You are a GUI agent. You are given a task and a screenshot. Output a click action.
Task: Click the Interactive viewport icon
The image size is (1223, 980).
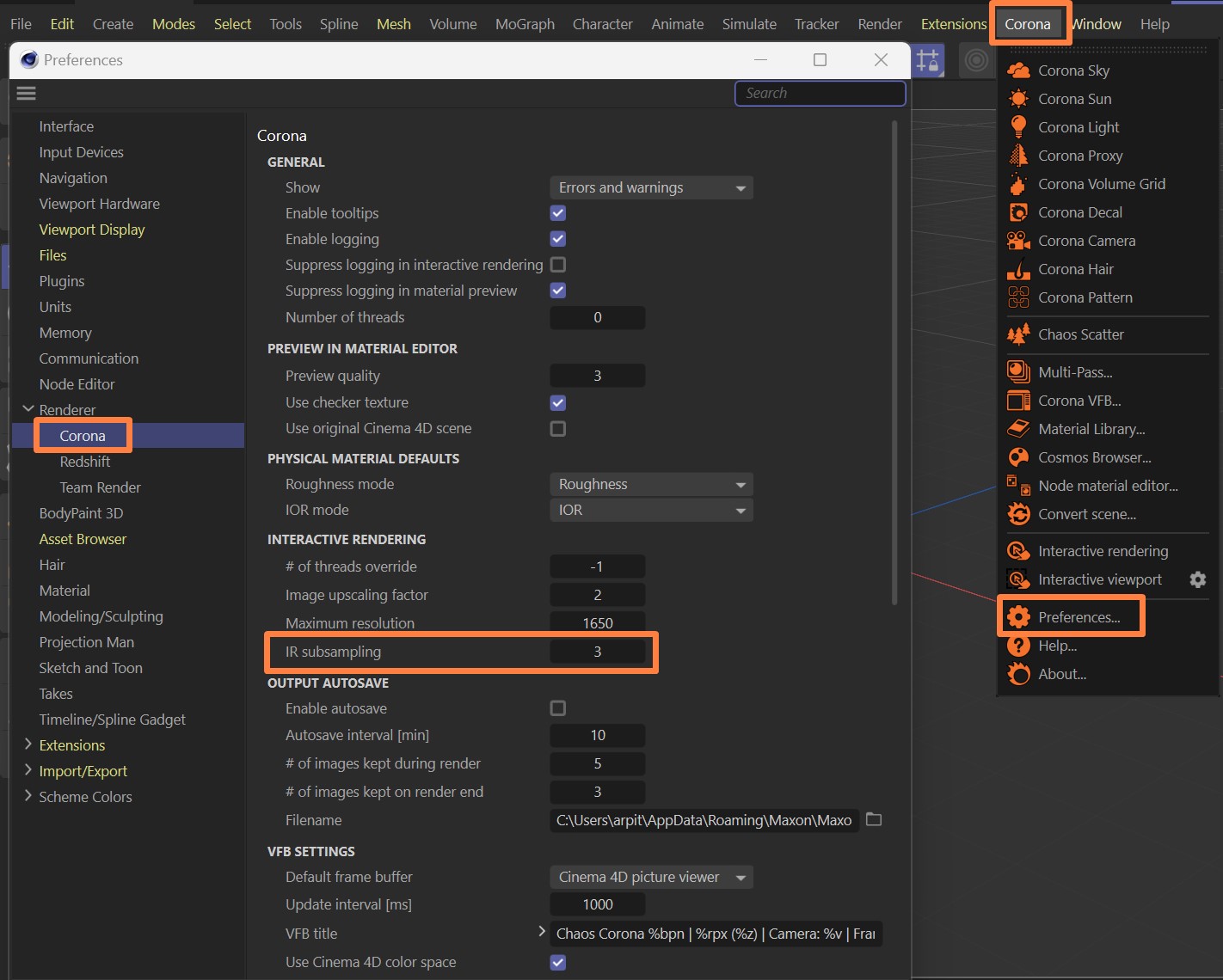coord(1018,579)
